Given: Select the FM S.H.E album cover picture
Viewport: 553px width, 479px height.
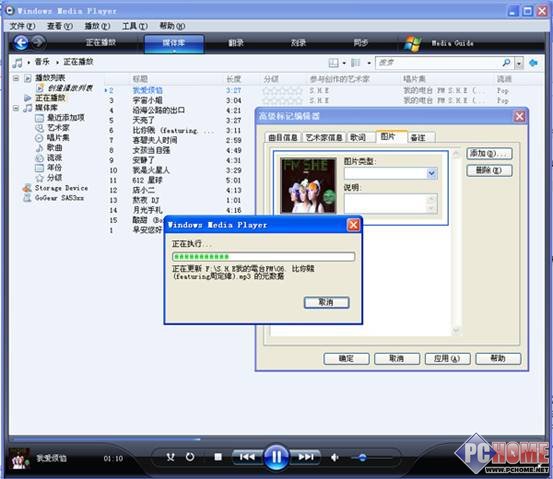Looking at the screenshot, I should 308,186.
